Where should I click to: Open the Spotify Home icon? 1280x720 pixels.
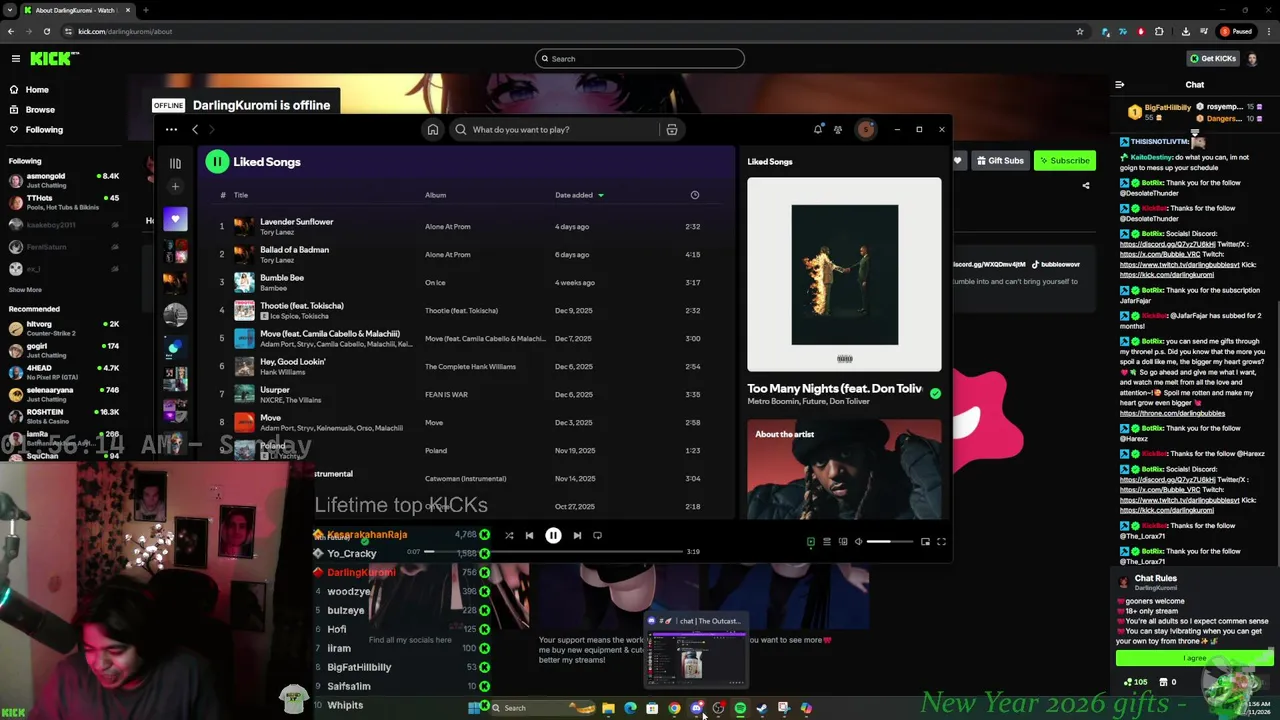[x=433, y=129]
